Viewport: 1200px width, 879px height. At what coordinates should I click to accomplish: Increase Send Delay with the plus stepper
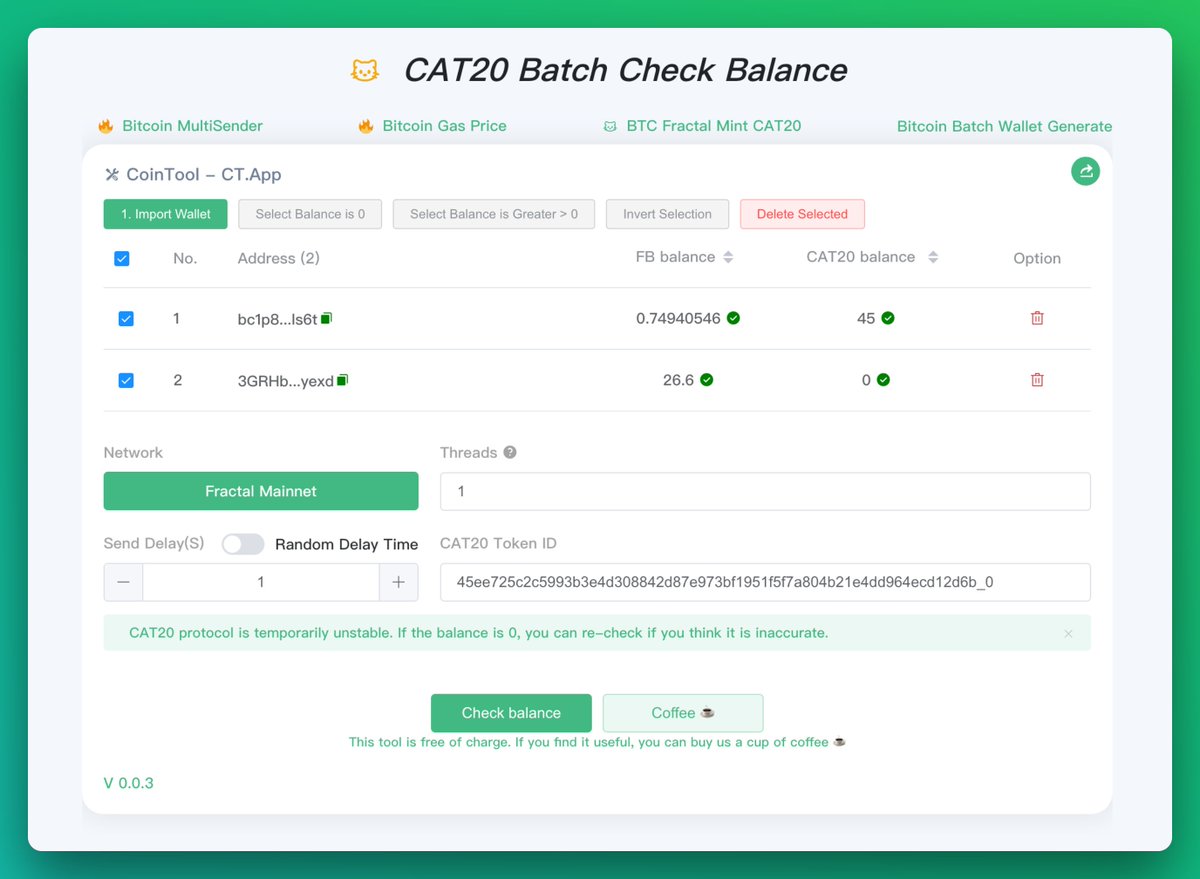pos(398,582)
